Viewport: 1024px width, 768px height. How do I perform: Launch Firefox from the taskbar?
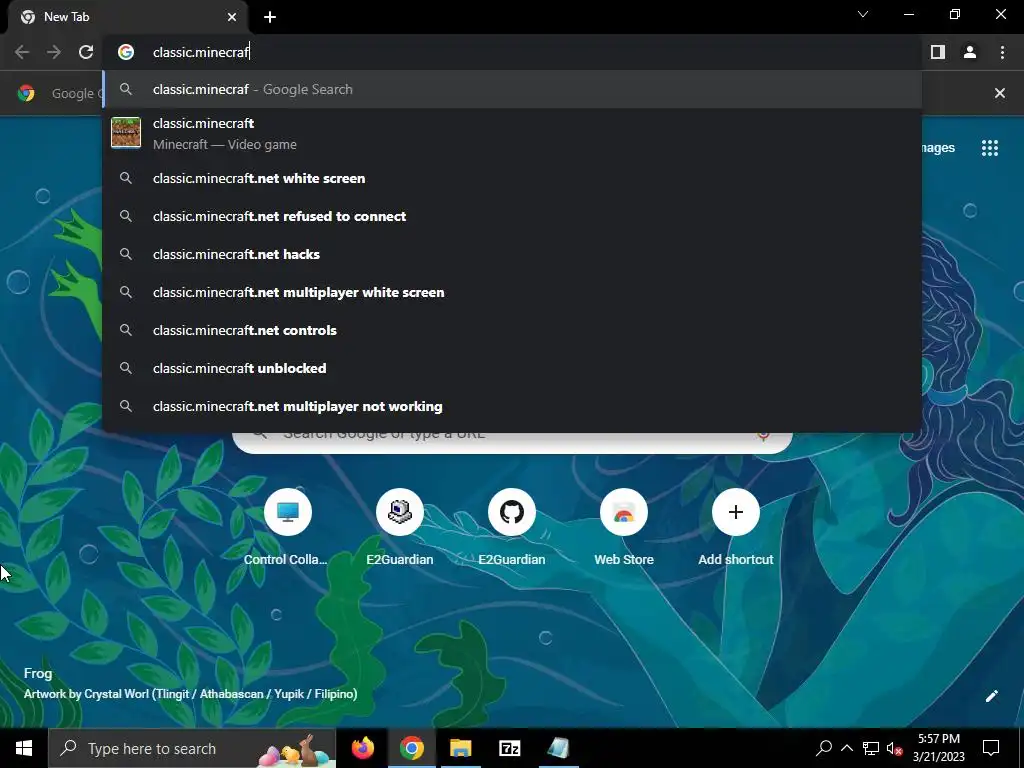[x=362, y=748]
